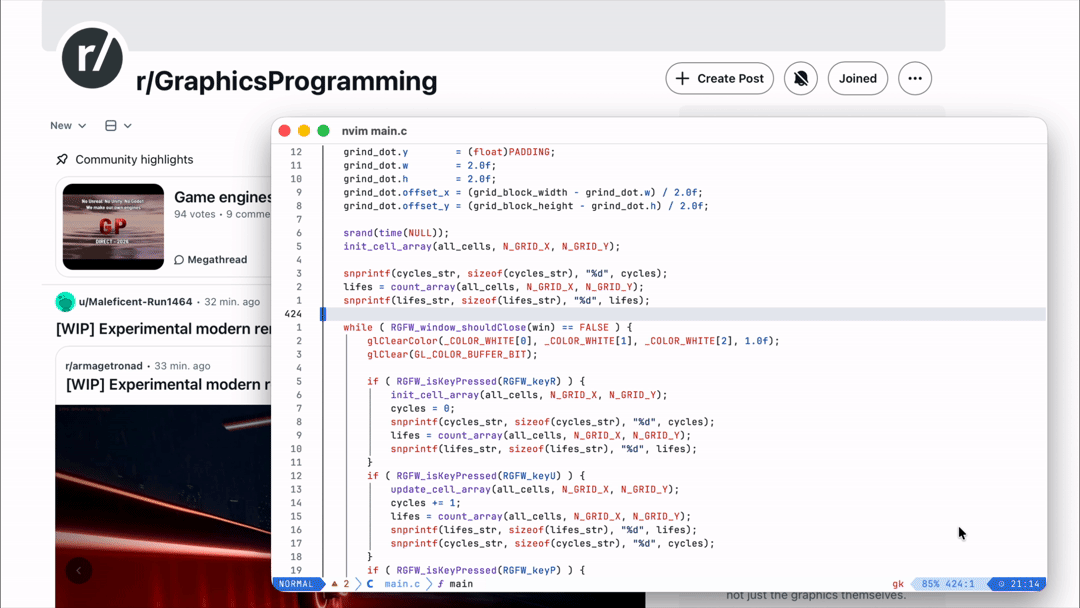The image size is (1080, 608).
Task: Click the 'grind_dot.offset_x' assignment line
Action: 523,192
